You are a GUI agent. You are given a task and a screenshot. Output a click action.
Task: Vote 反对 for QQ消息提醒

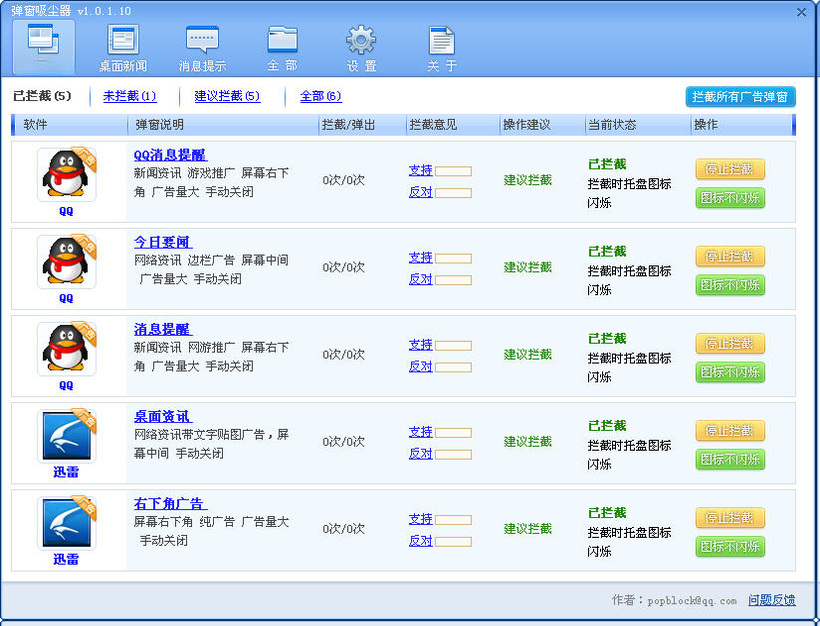[420, 192]
